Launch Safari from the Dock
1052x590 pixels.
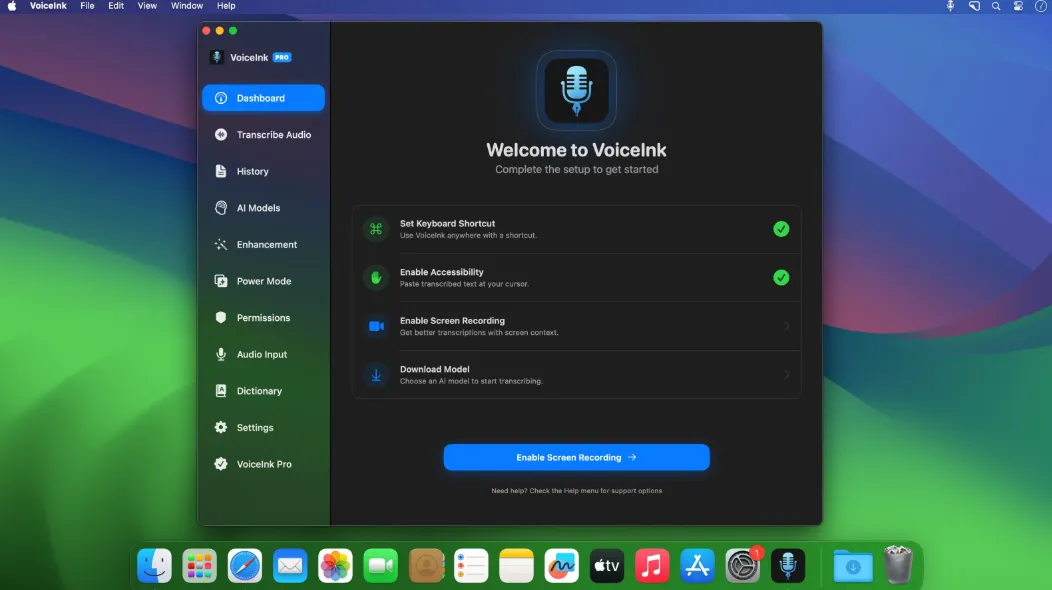pyautogui.click(x=245, y=566)
